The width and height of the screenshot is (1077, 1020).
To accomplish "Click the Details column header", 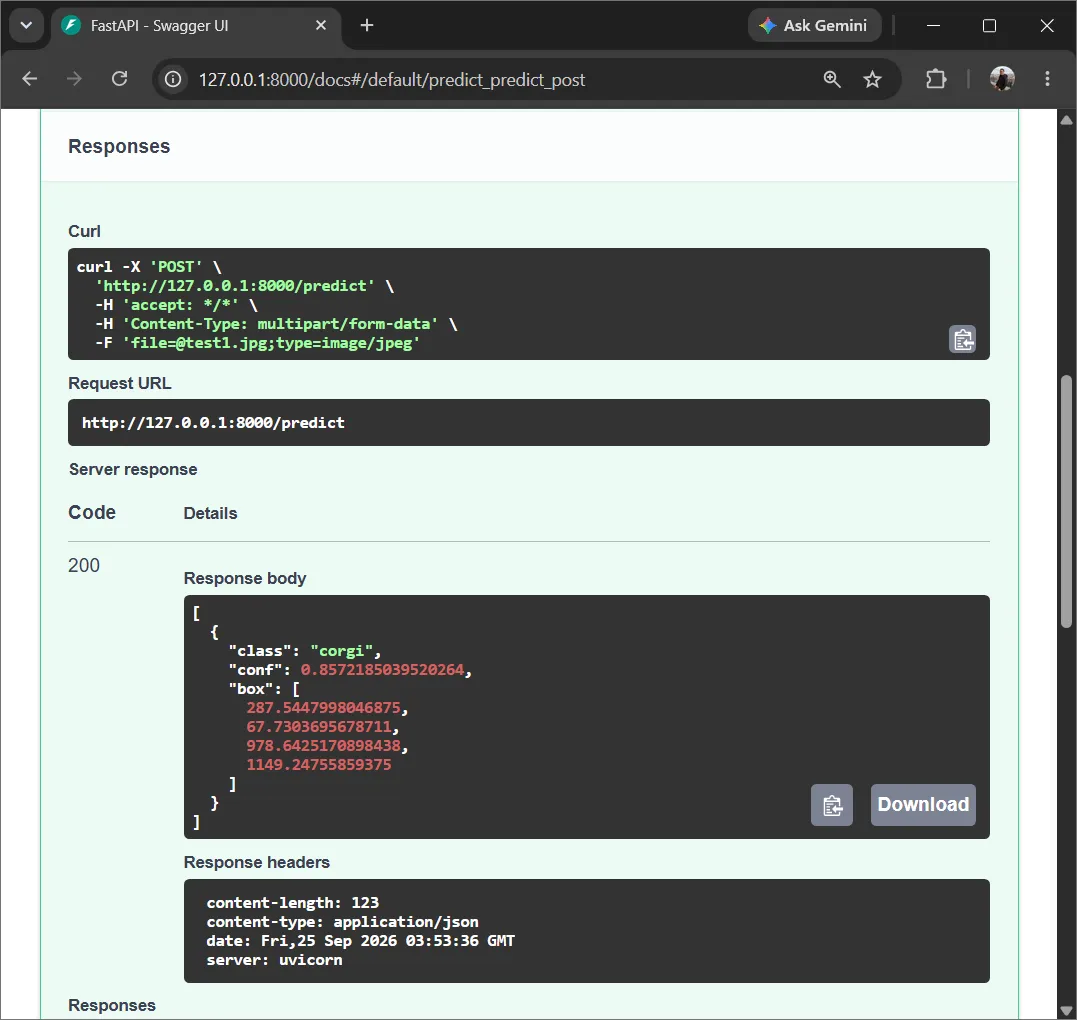I will point(210,513).
